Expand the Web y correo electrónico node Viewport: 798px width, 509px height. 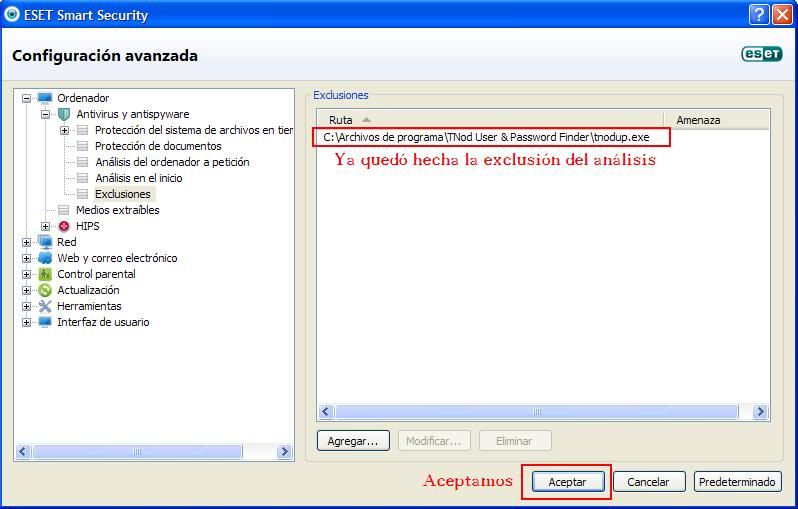pos(26,259)
